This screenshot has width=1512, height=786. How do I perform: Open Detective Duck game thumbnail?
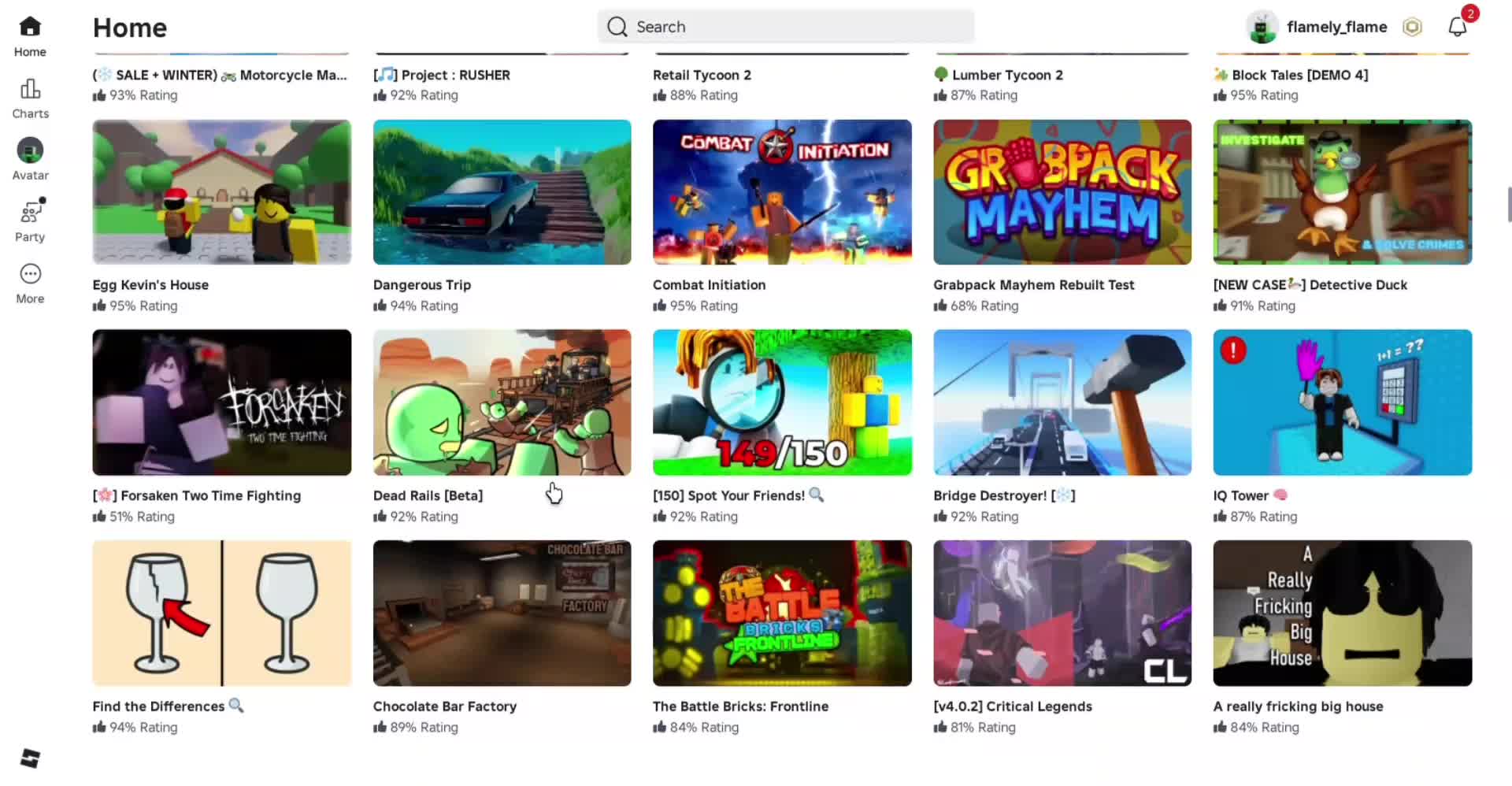pyautogui.click(x=1343, y=192)
